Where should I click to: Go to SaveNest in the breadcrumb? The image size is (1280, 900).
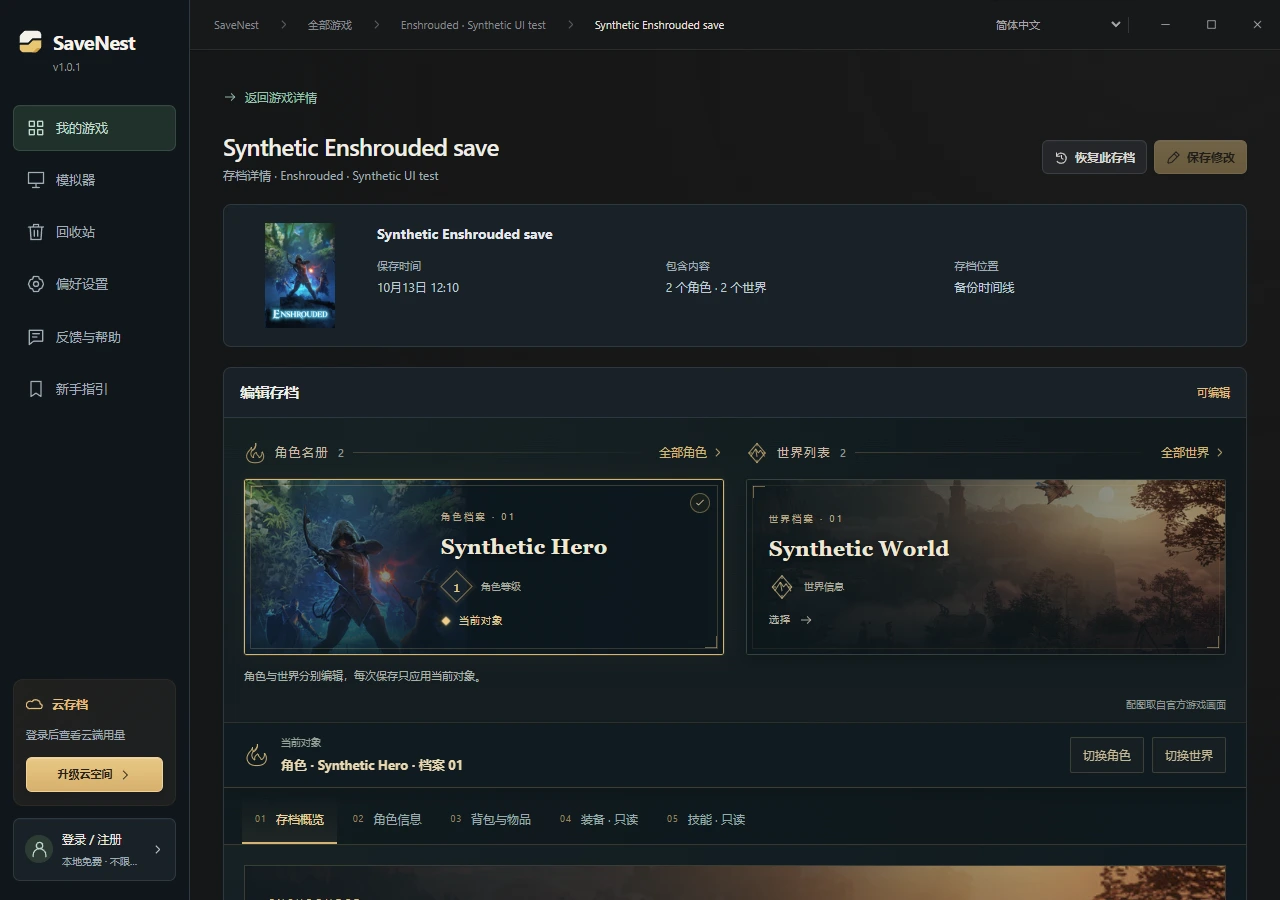pyautogui.click(x=236, y=25)
